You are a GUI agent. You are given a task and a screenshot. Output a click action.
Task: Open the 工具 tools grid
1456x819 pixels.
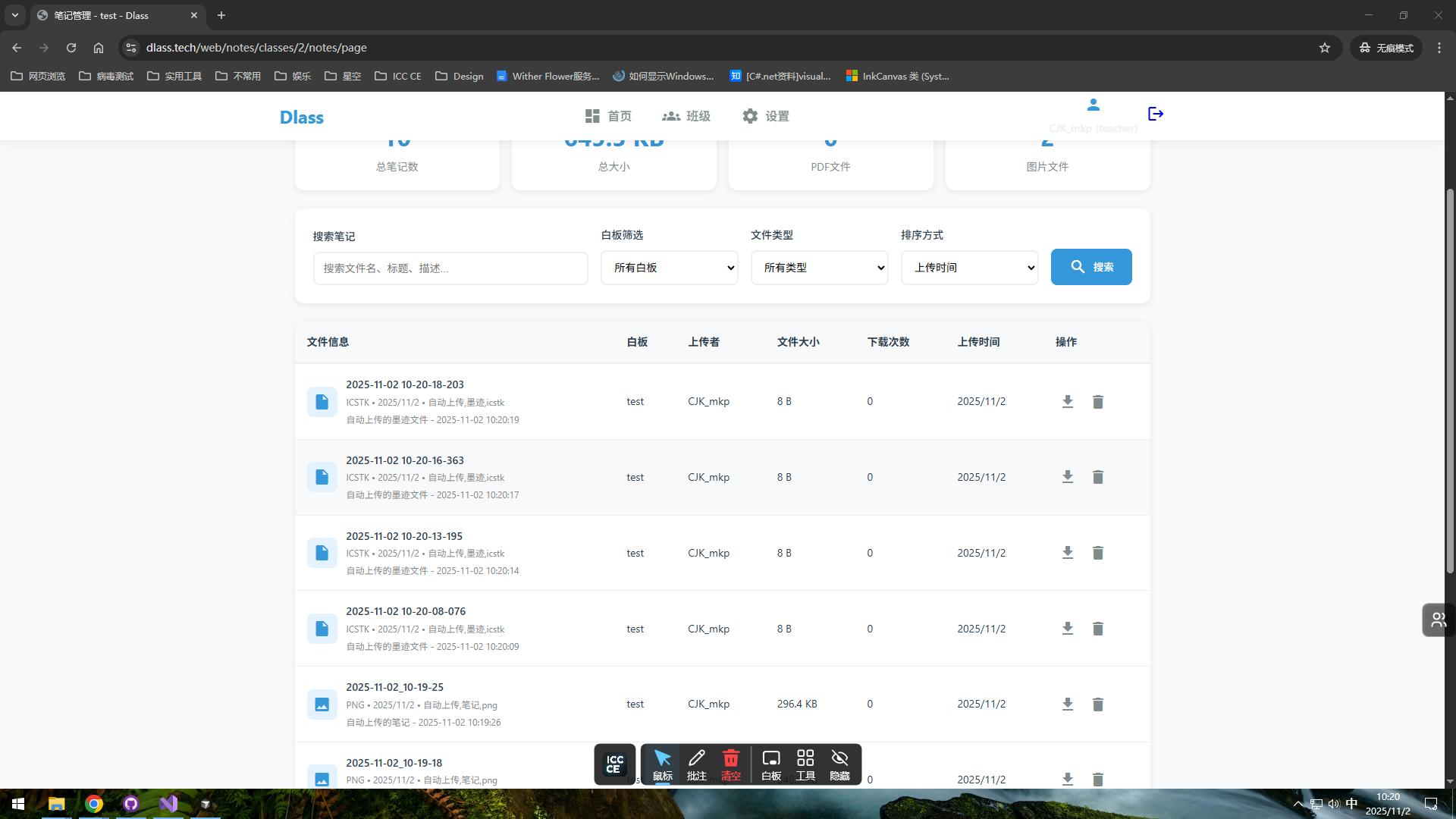(805, 764)
